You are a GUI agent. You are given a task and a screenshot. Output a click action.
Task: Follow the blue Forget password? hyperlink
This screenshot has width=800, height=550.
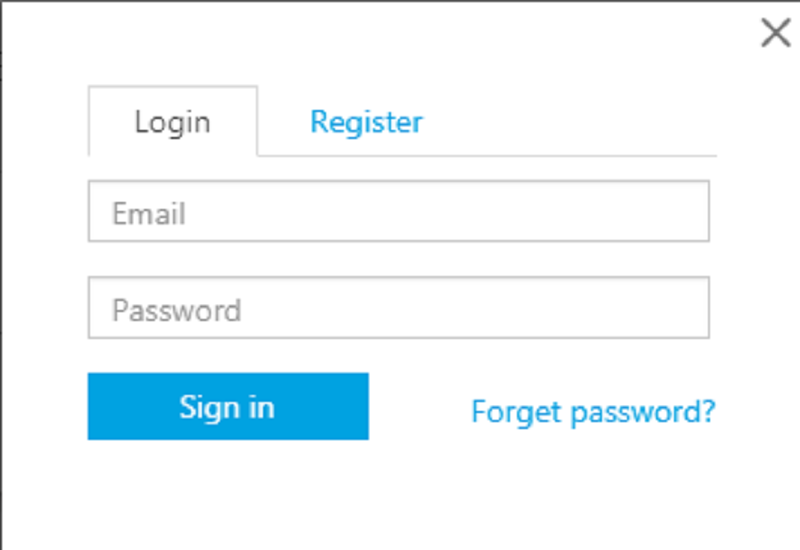pos(593,412)
